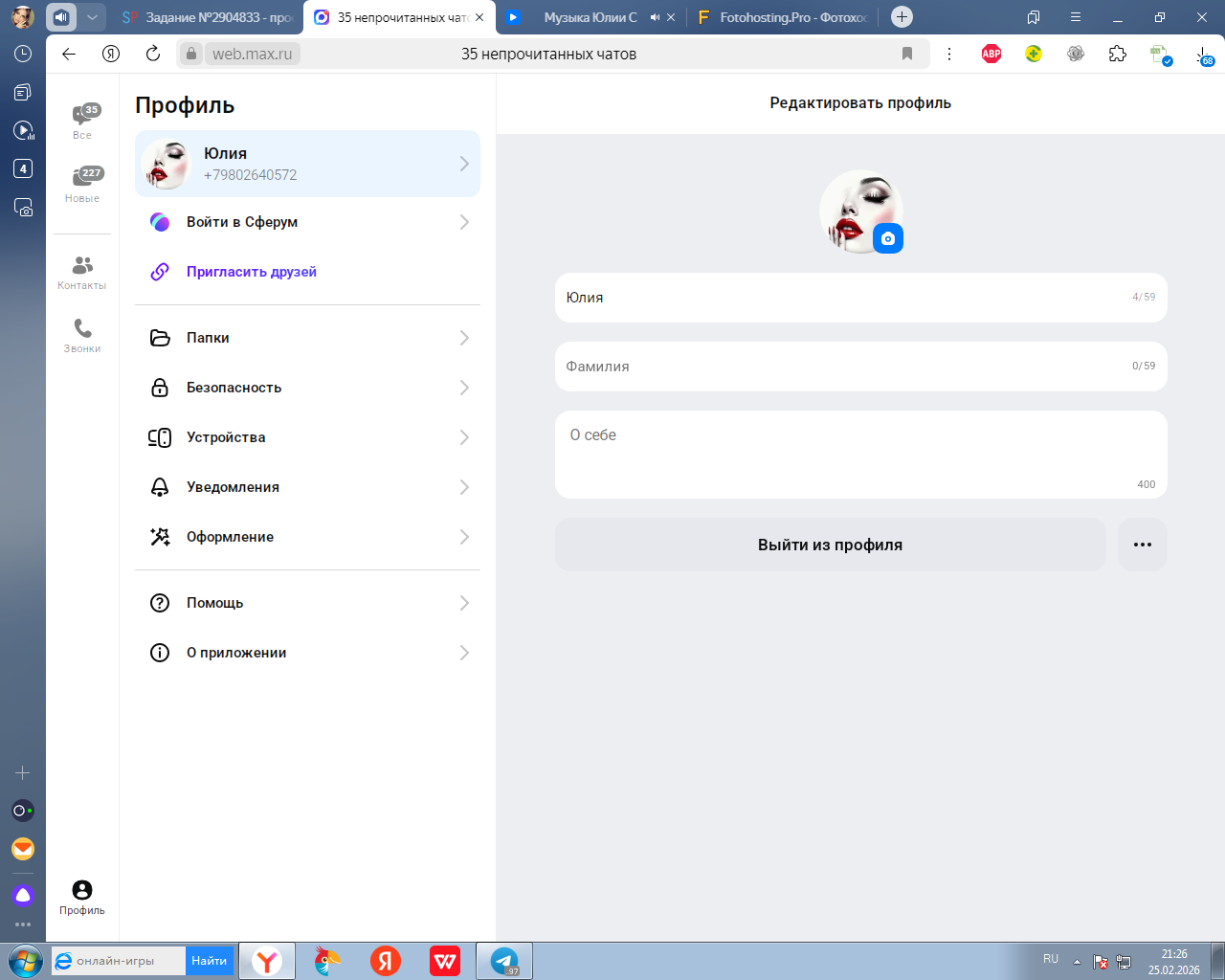Mute the Музыка Юлии tab sound
Viewport: 1225px width, 980px height.
[x=656, y=17]
